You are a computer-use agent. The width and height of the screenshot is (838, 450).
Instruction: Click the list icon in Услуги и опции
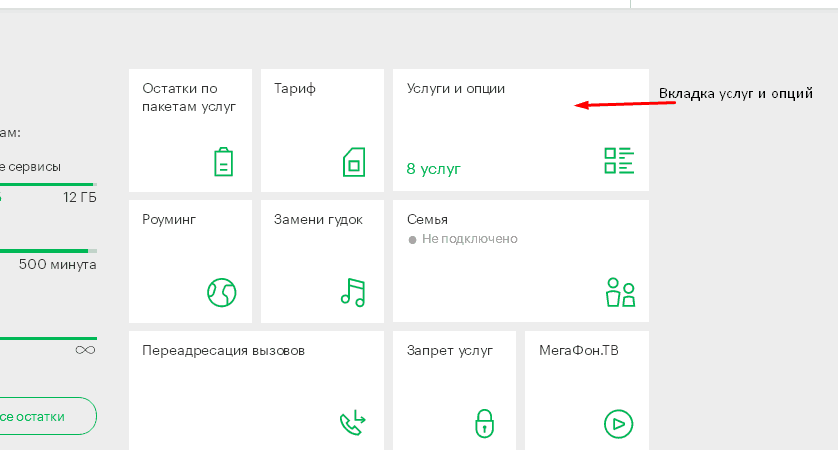pos(619,161)
